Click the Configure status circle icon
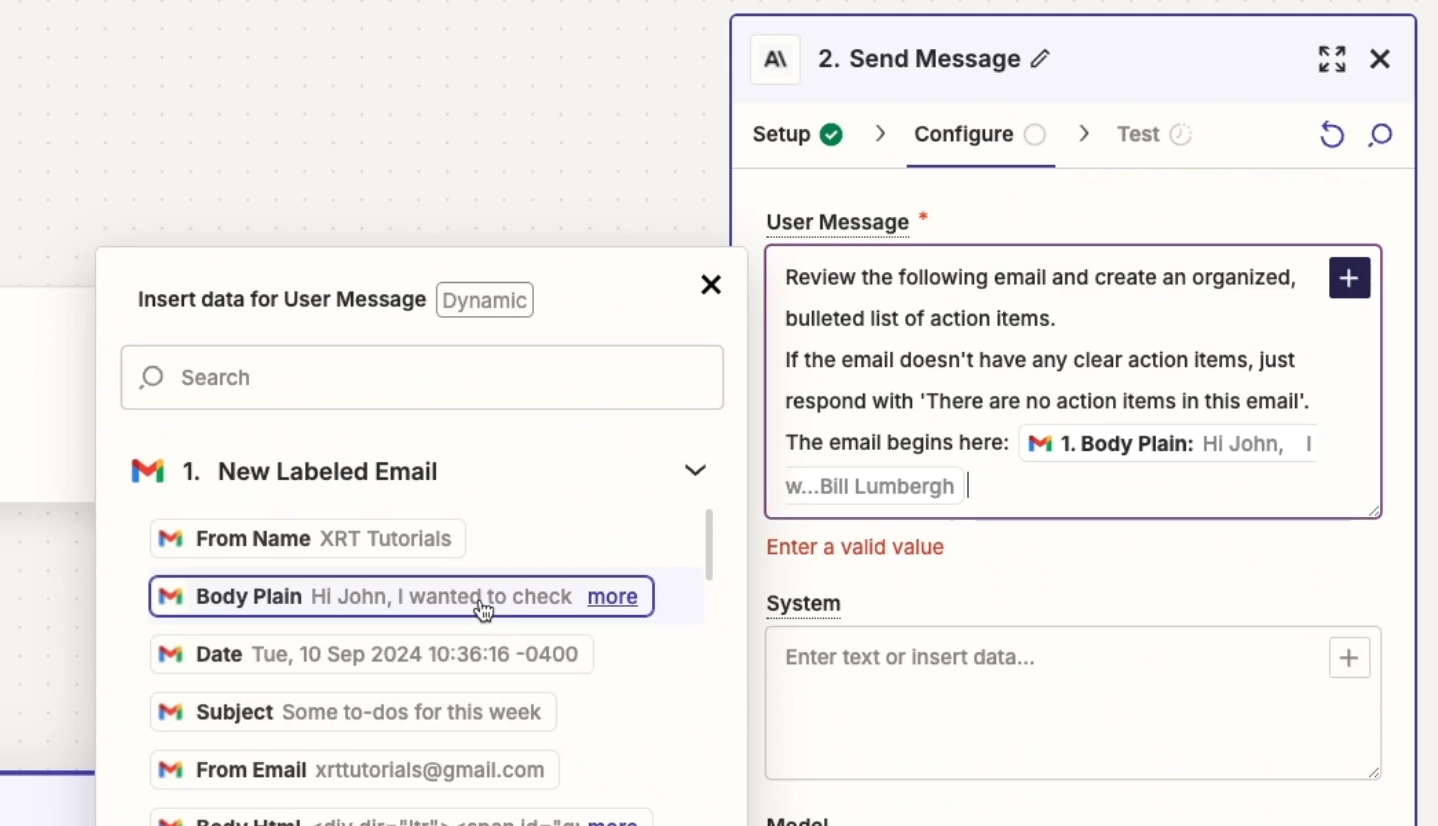 [1035, 134]
